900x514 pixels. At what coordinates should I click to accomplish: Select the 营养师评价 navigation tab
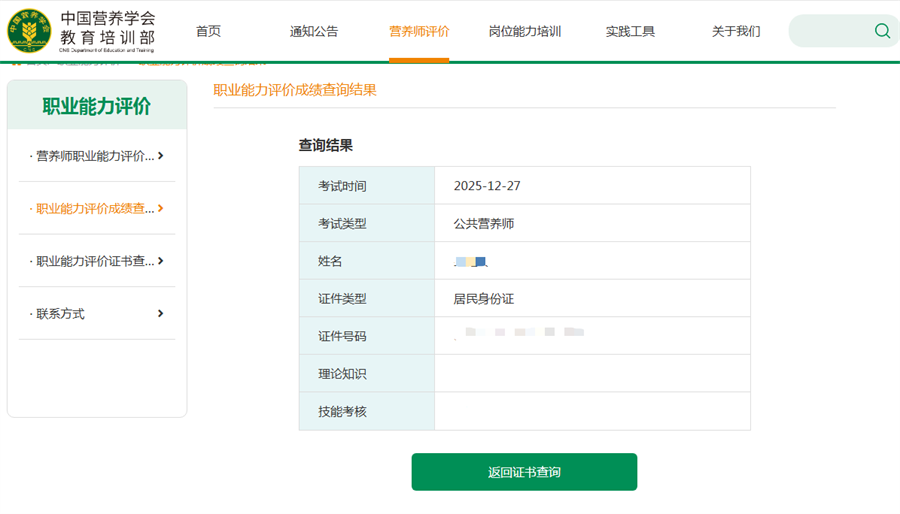click(x=419, y=31)
